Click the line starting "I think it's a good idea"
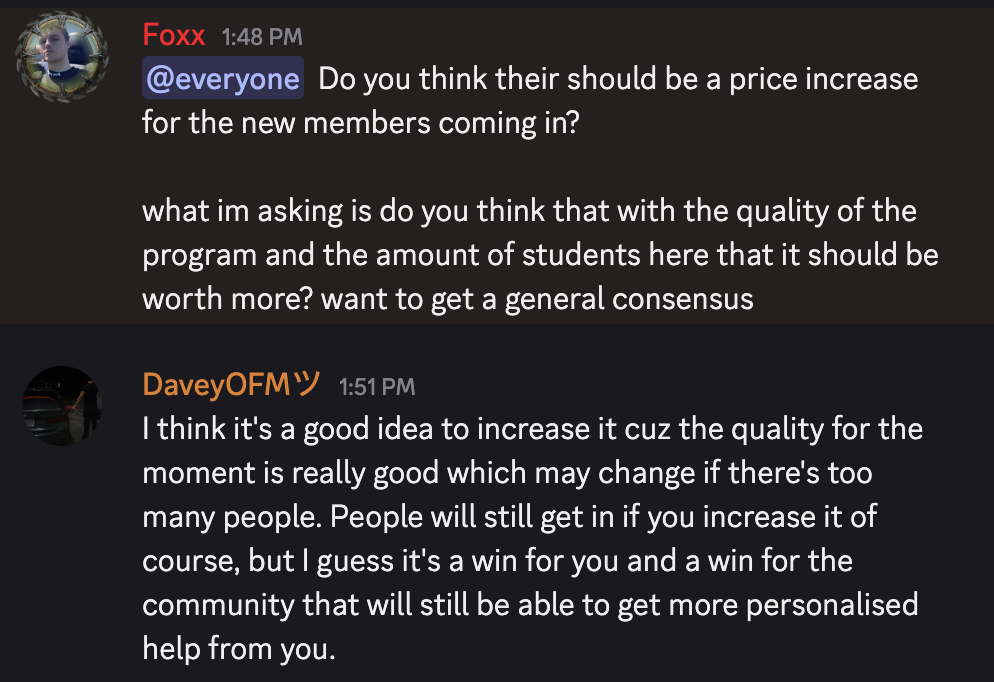Screen dimensions: 994x682 (532, 429)
